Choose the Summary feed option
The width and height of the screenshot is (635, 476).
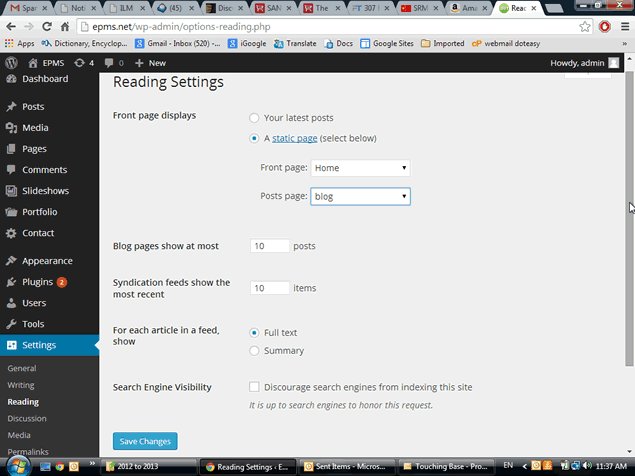[254, 351]
